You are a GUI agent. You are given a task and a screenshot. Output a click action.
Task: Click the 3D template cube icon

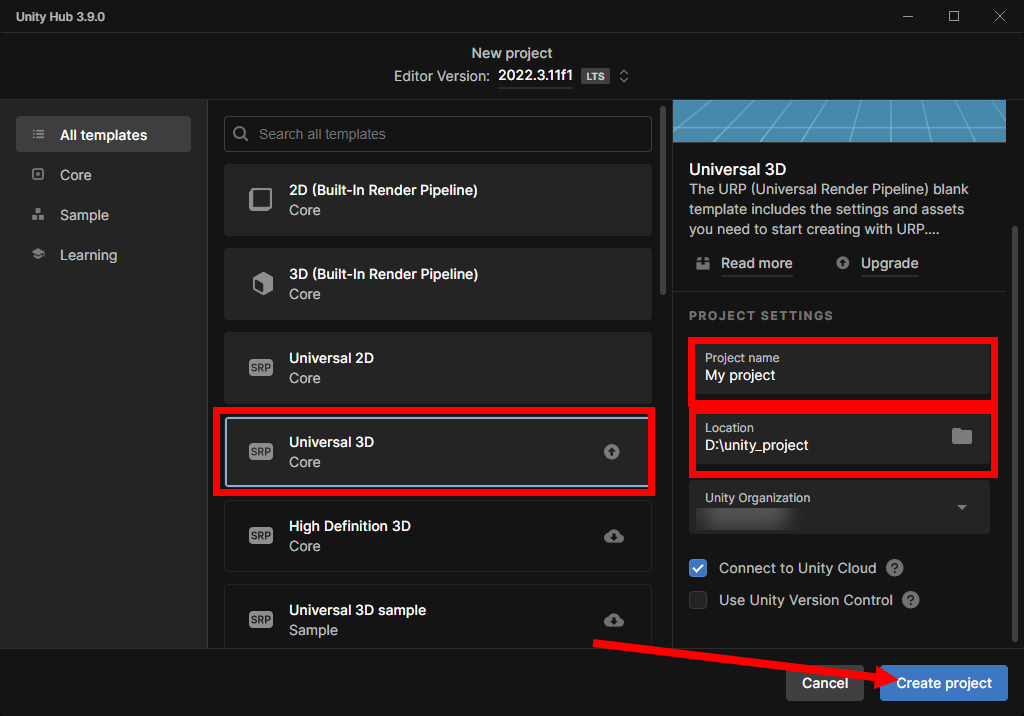pyautogui.click(x=263, y=284)
